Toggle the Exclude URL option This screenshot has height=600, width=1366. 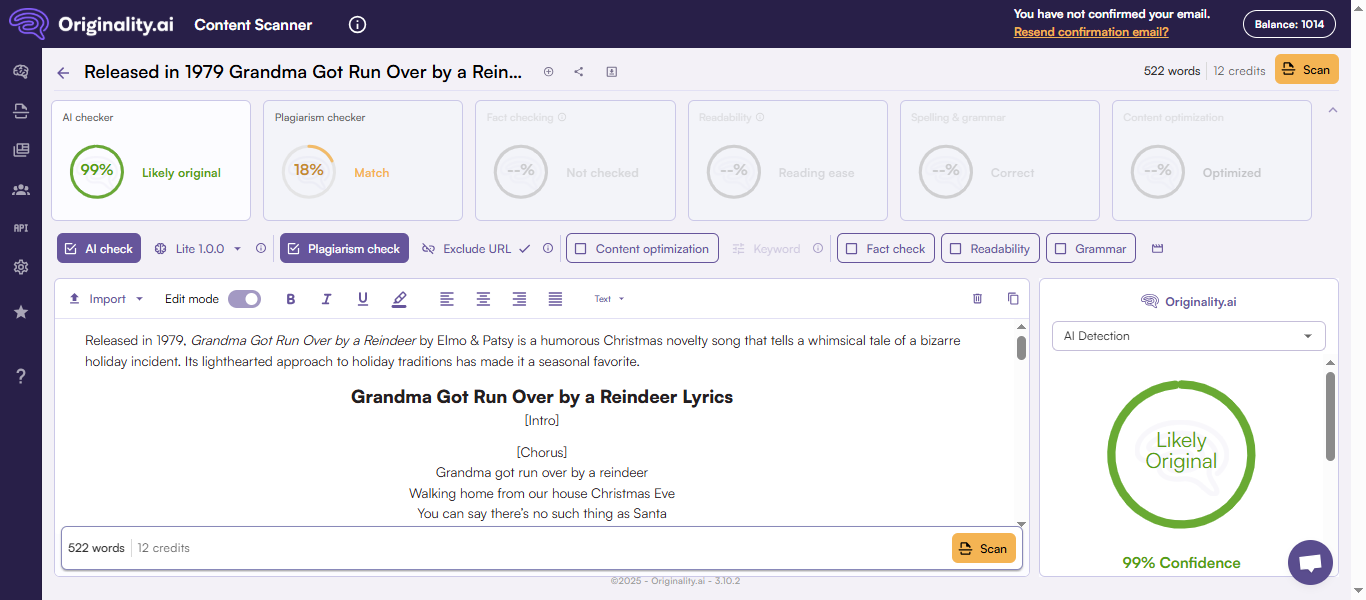coord(476,249)
